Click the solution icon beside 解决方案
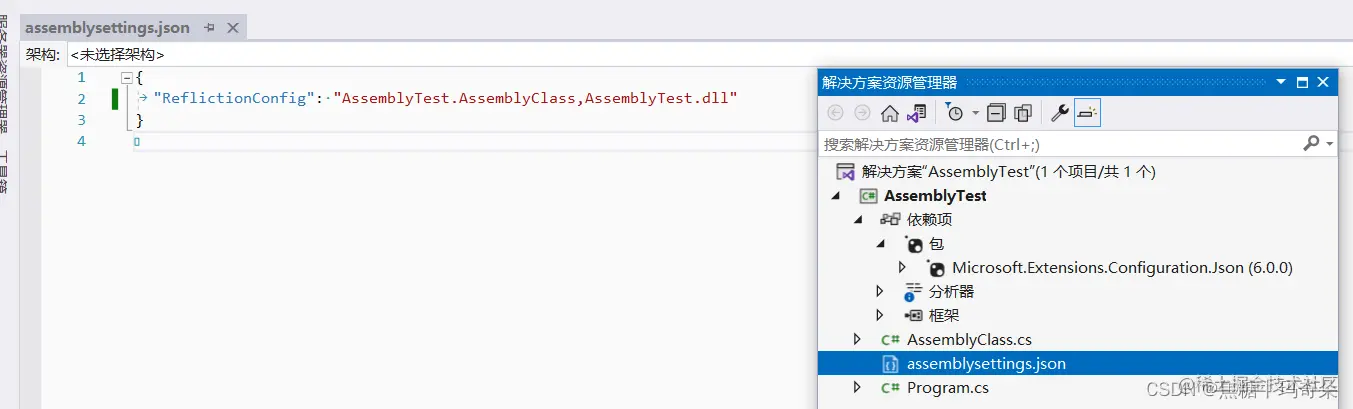1353x409 pixels. (x=845, y=171)
